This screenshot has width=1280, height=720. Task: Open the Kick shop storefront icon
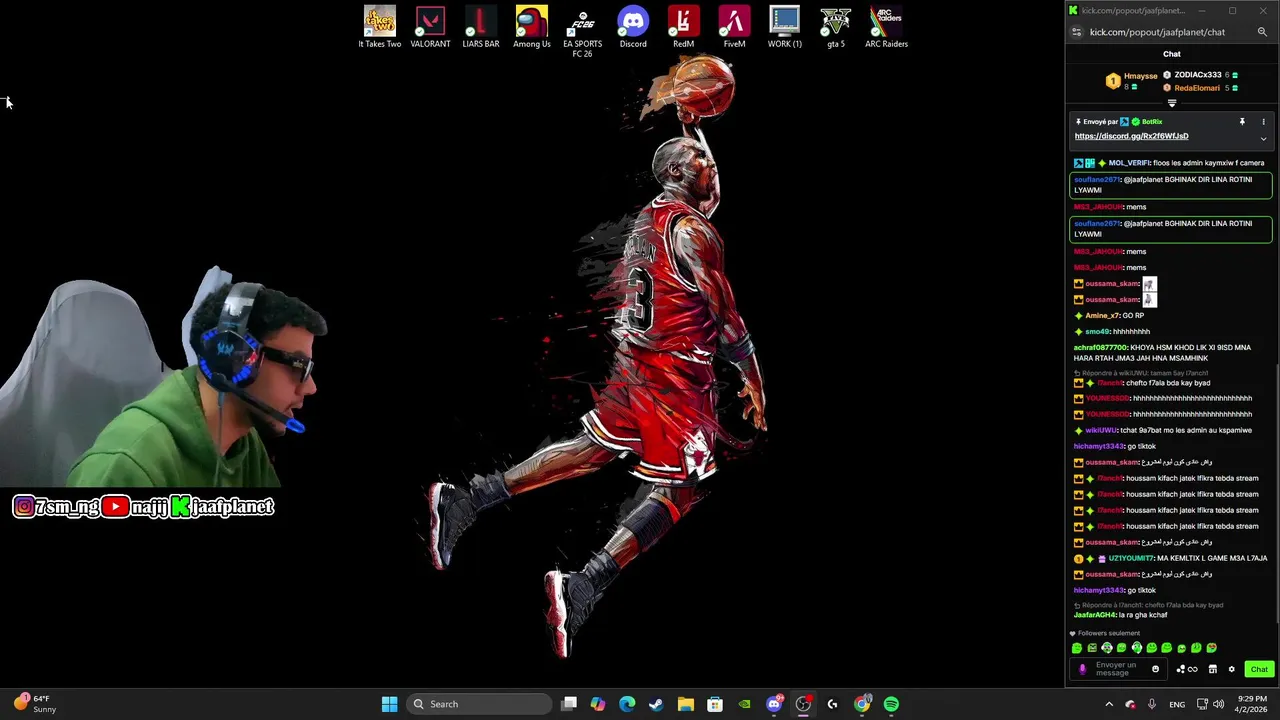click(1213, 669)
